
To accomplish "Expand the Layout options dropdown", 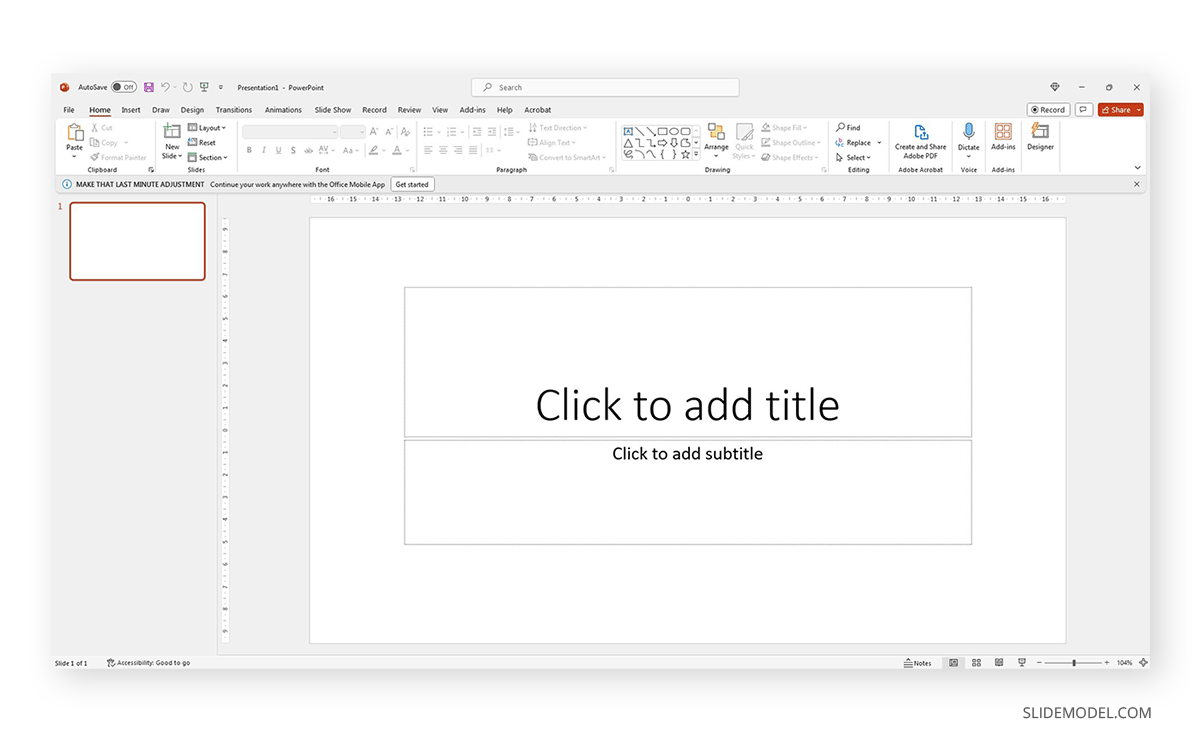I will (x=207, y=127).
